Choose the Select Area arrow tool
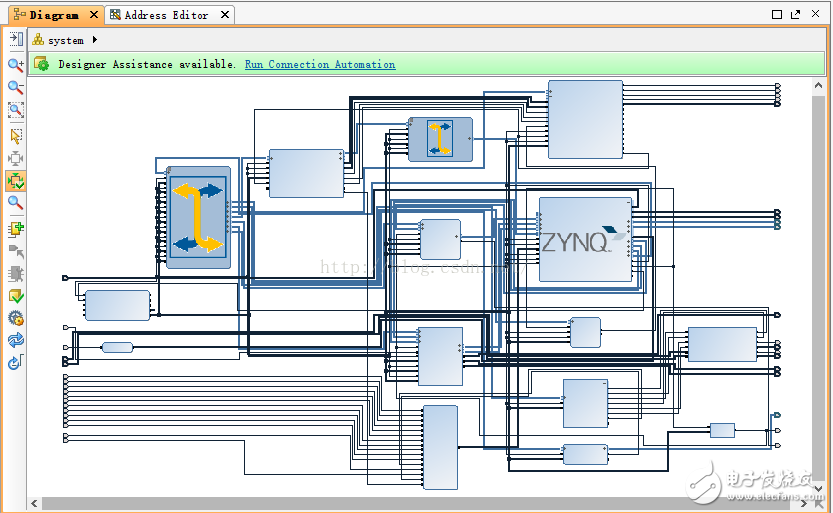 pyautogui.click(x=16, y=135)
